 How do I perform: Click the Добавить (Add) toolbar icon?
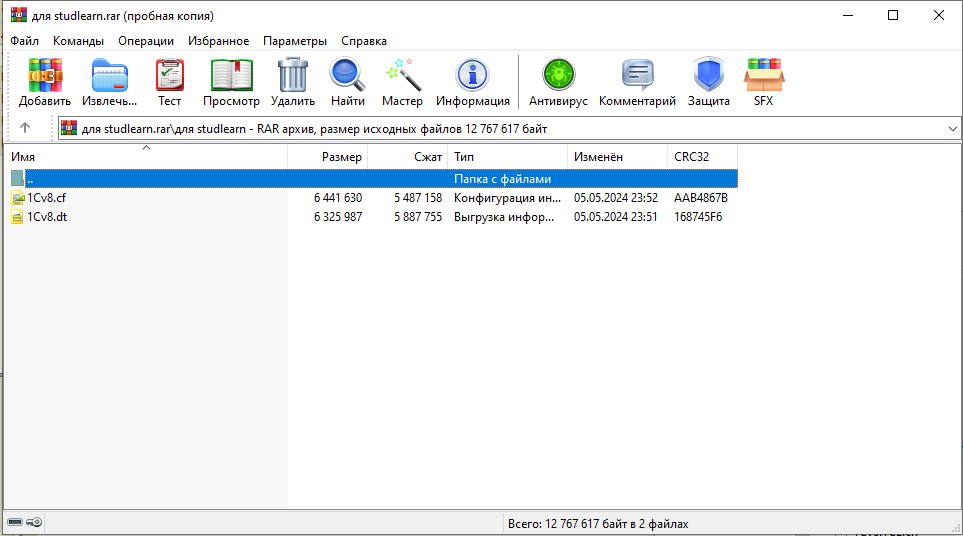[x=45, y=76]
